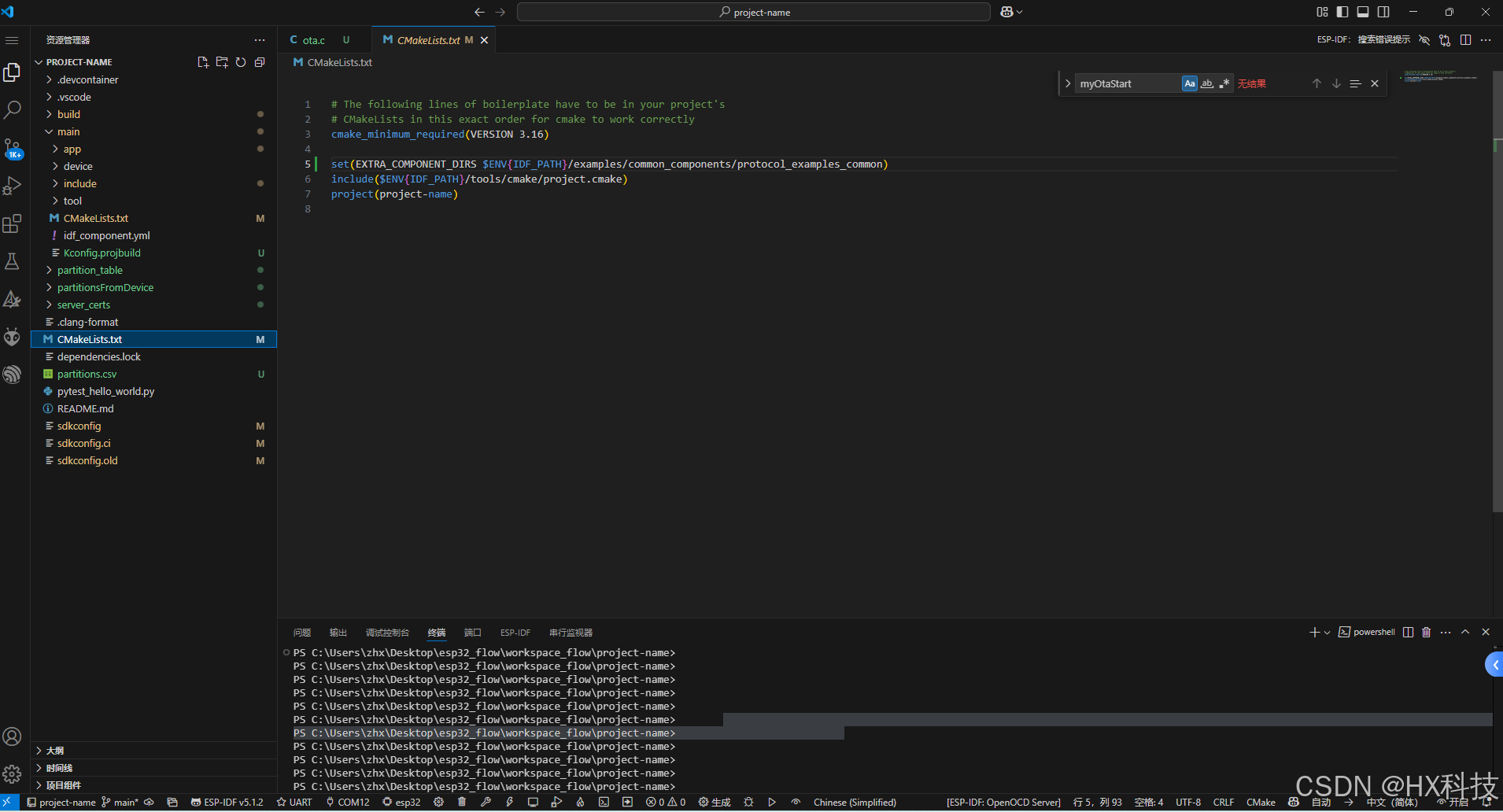
Task: Go to previous find match arrow
Action: (x=1317, y=83)
